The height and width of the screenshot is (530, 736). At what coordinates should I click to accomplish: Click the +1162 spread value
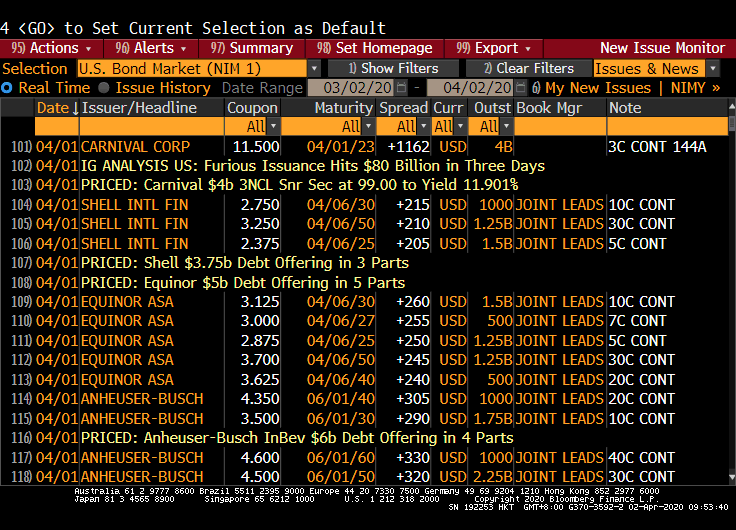coord(408,147)
